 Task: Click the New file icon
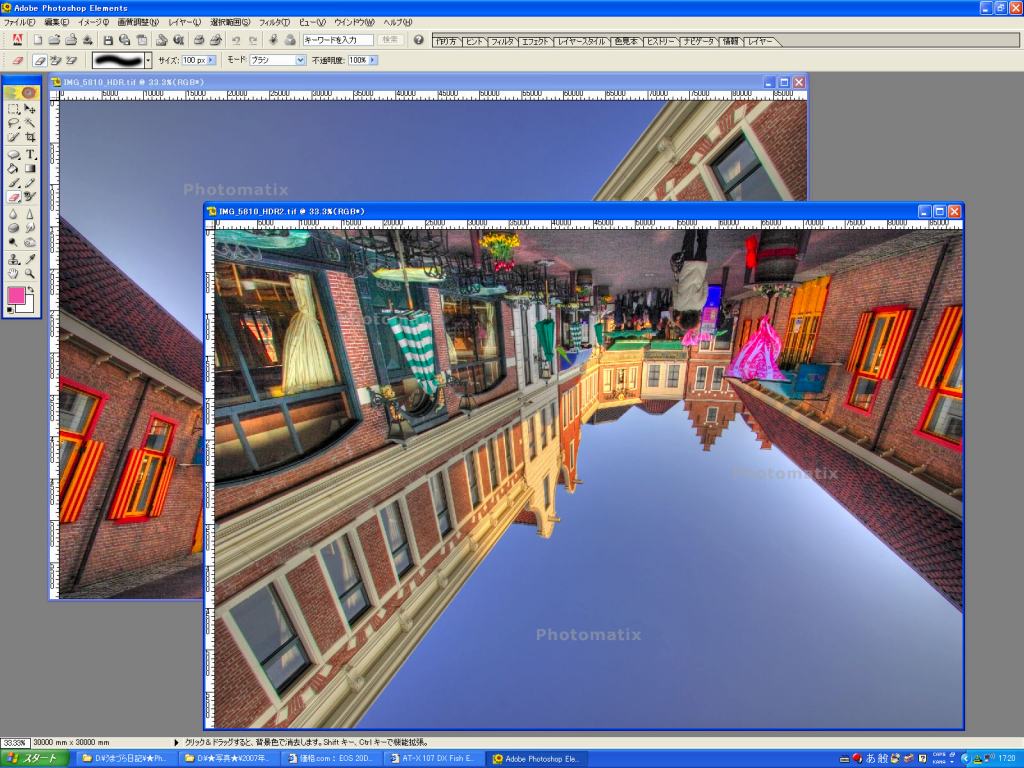(38, 40)
